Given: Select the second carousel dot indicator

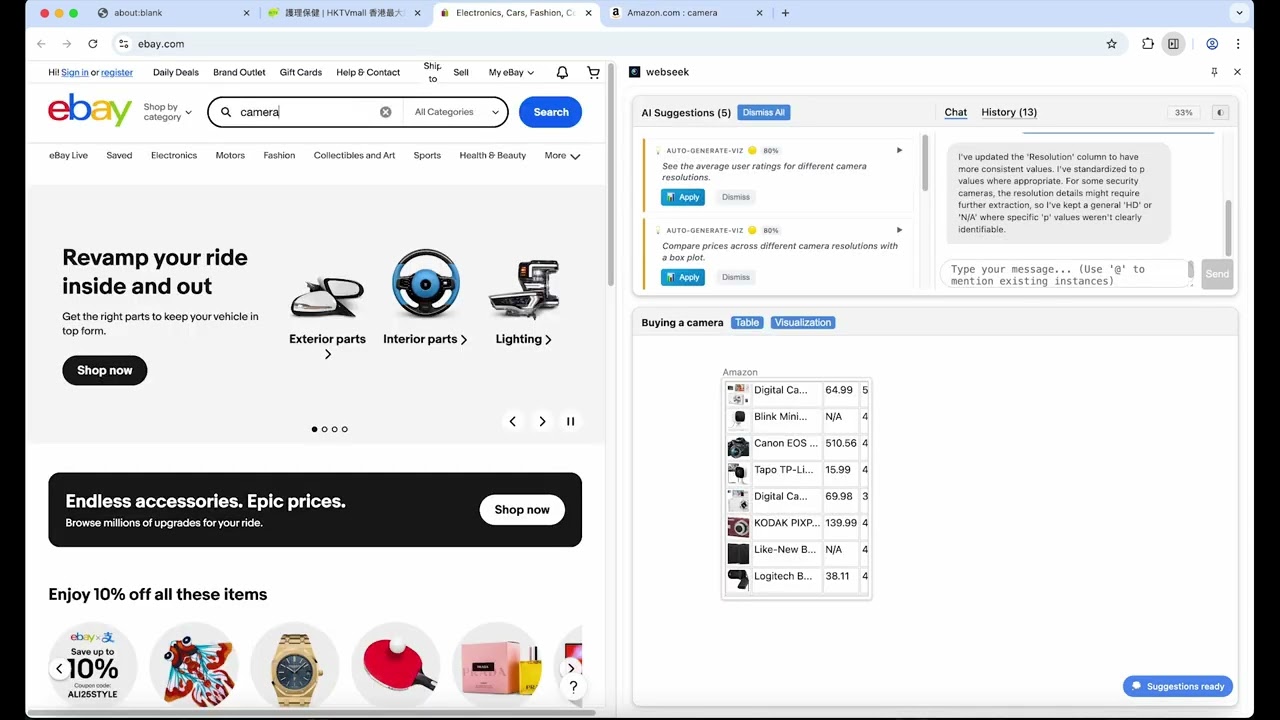Looking at the screenshot, I should click(324, 429).
